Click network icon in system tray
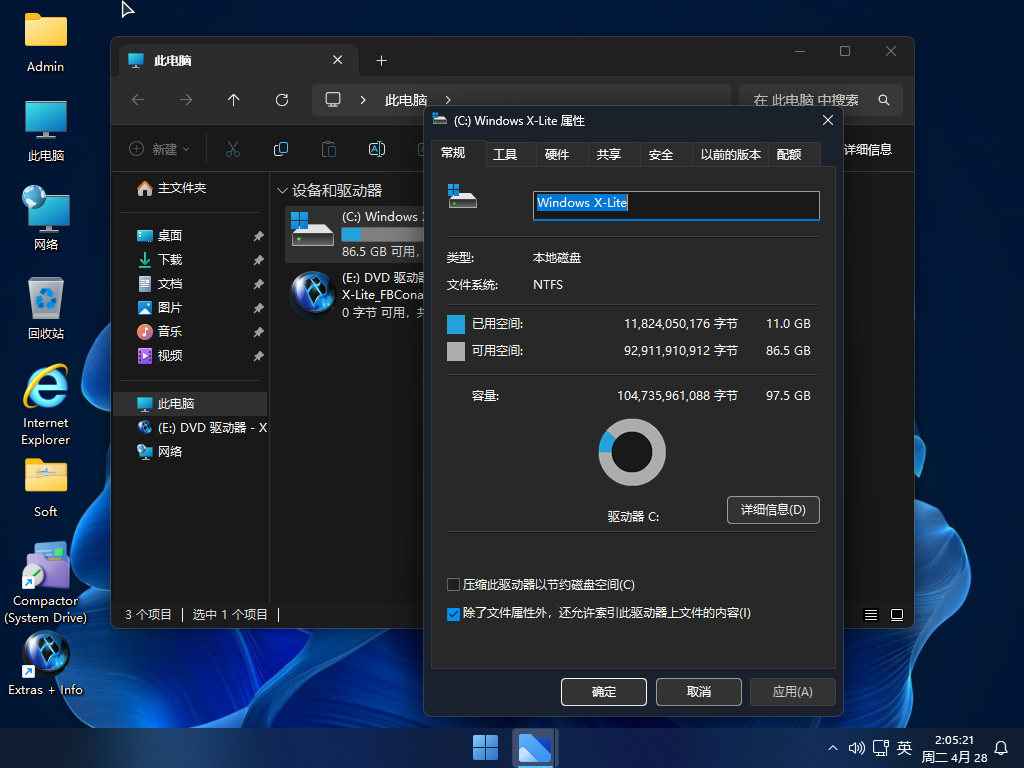This screenshot has height=768, width=1024. pyautogui.click(x=881, y=748)
